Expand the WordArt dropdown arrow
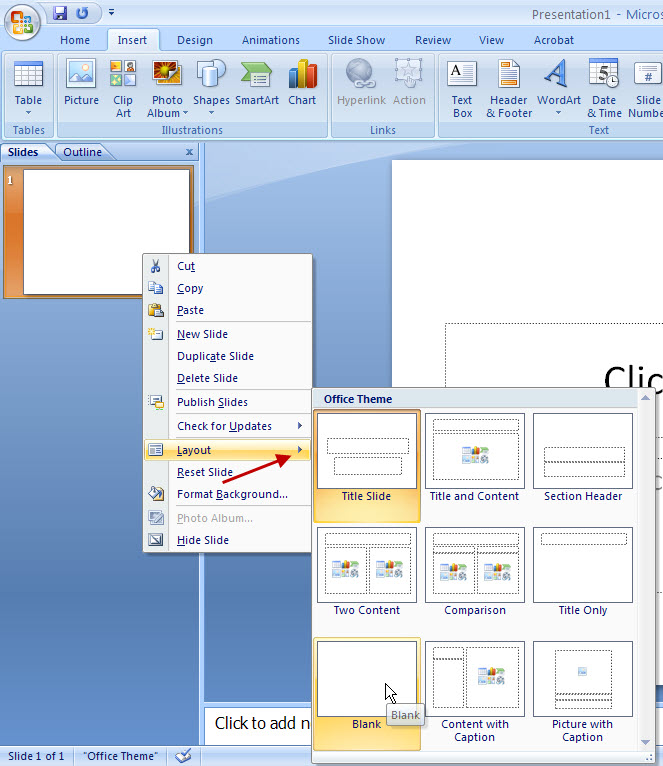Screen dimensions: 663x766 [558, 113]
